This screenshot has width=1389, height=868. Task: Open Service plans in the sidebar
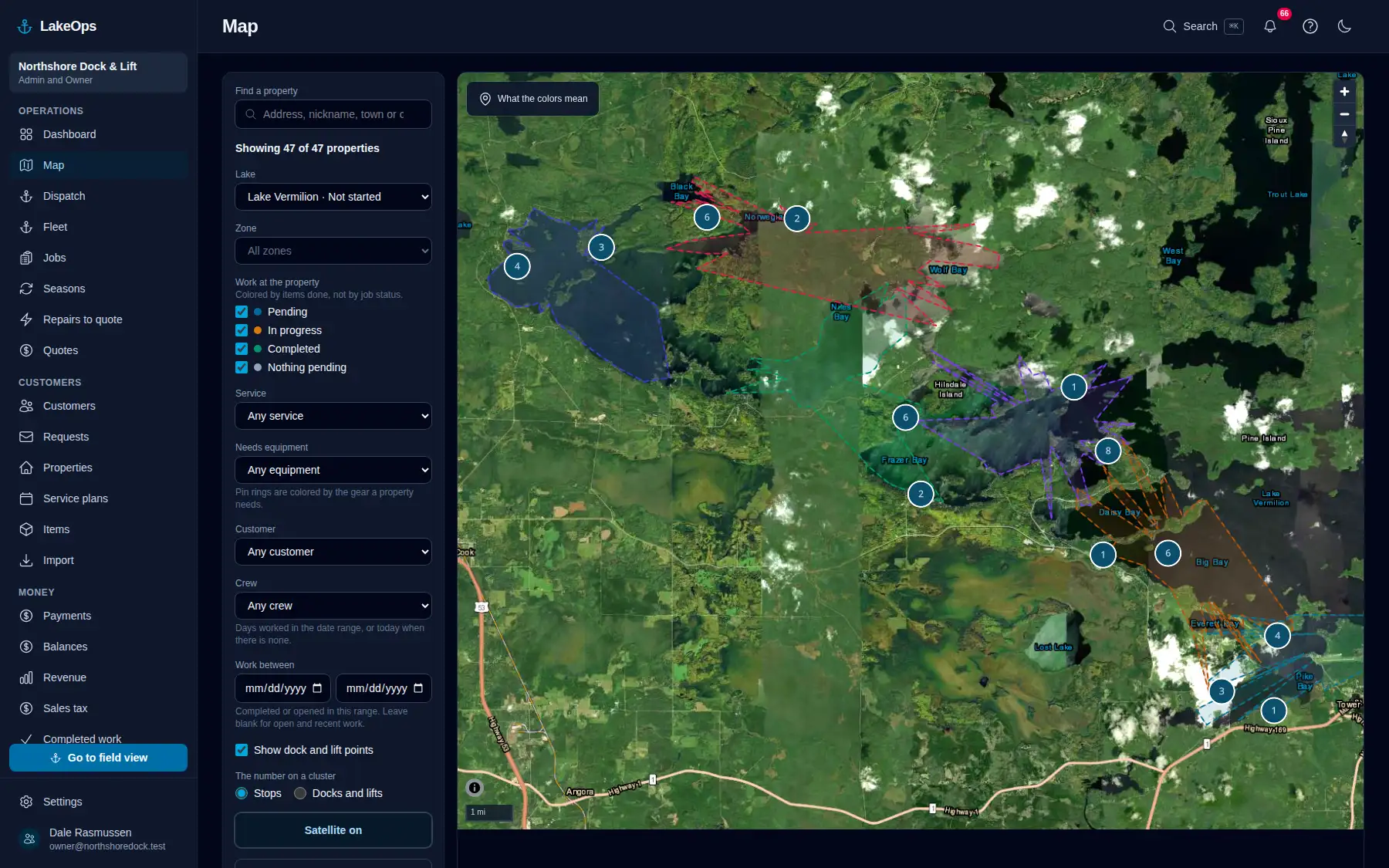pos(98,498)
